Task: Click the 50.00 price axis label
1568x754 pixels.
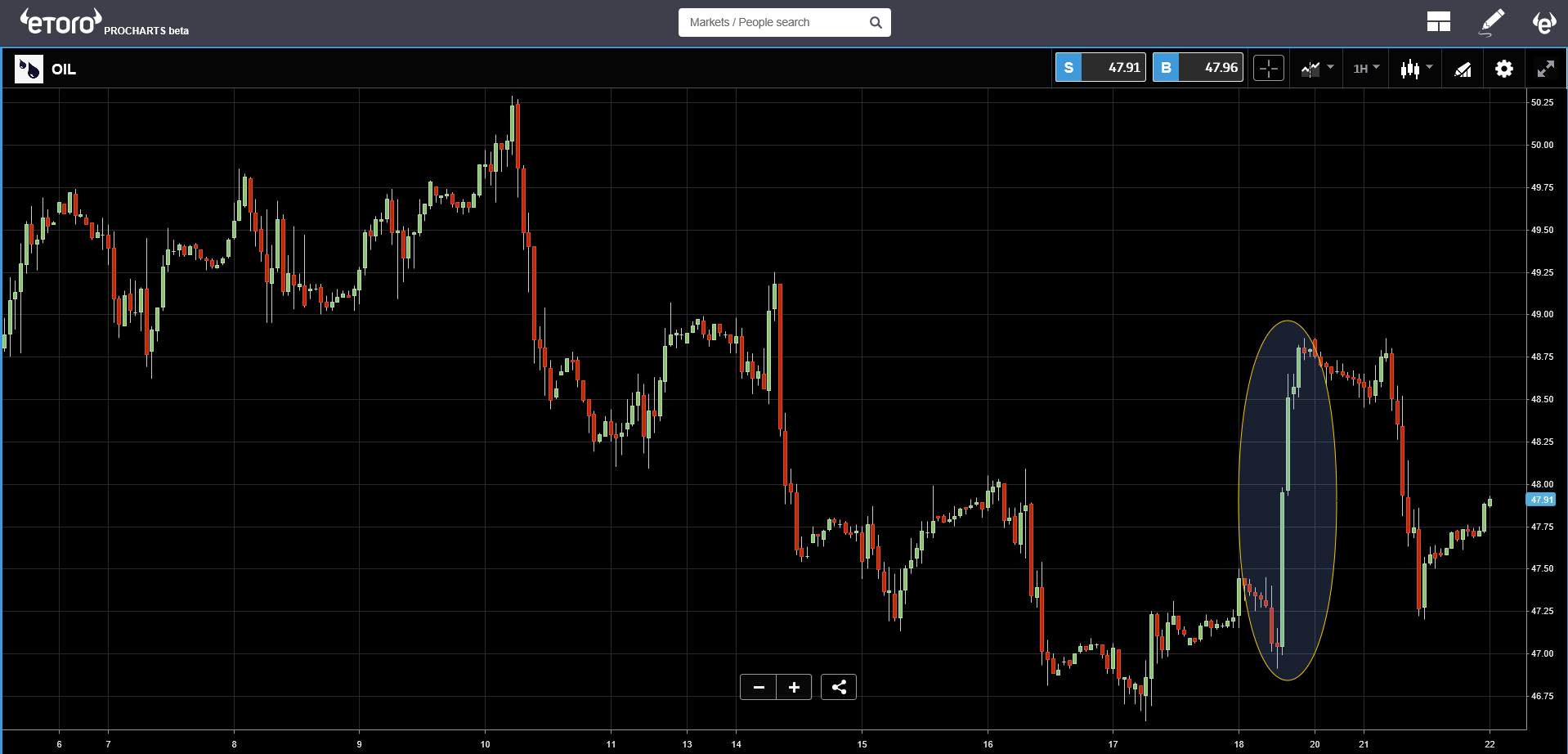Action: tap(1542, 145)
